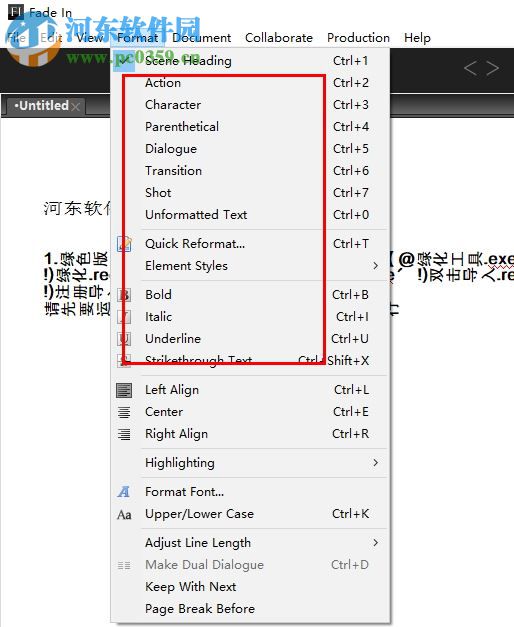The height and width of the screenshot is (627, 514).
Task: Apply Bold formatting
Action: [250, 295]
